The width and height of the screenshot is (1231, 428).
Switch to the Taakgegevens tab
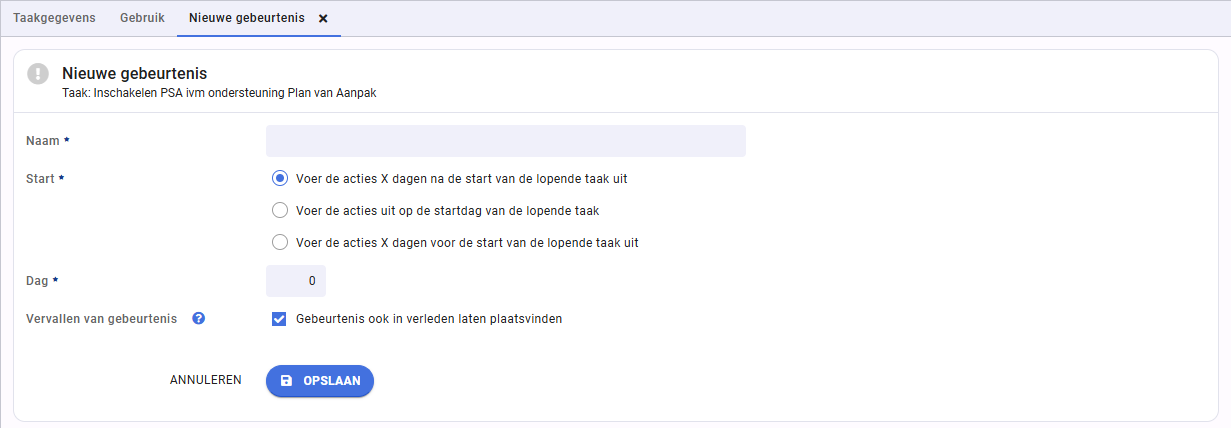[x=54, y=18]
